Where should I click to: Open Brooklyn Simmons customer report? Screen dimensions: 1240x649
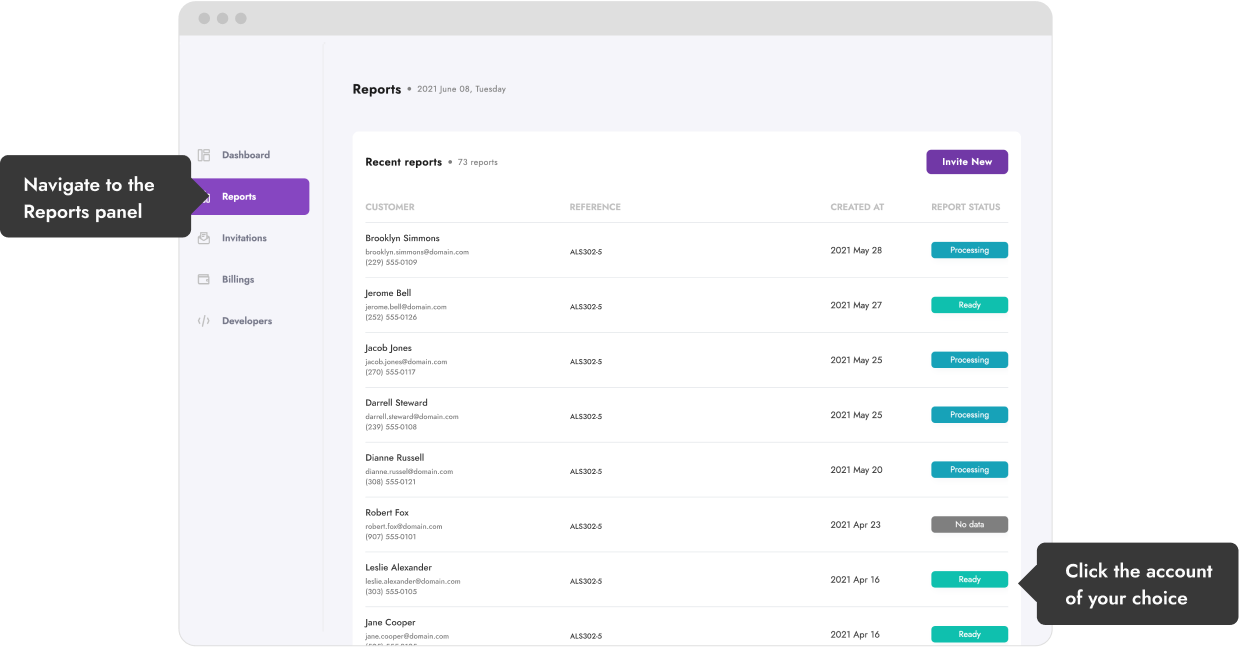[x=402, y=239]
